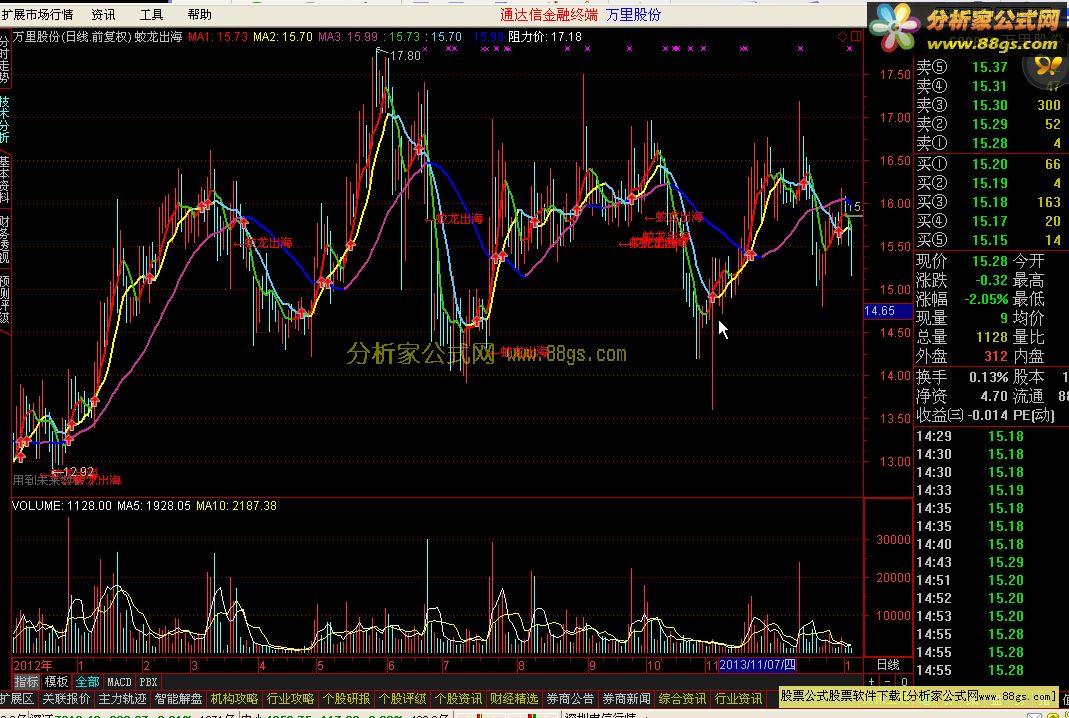Click the 万里股份 chart title text
Screen dimensions: 1069x718
tap(37, 37)
